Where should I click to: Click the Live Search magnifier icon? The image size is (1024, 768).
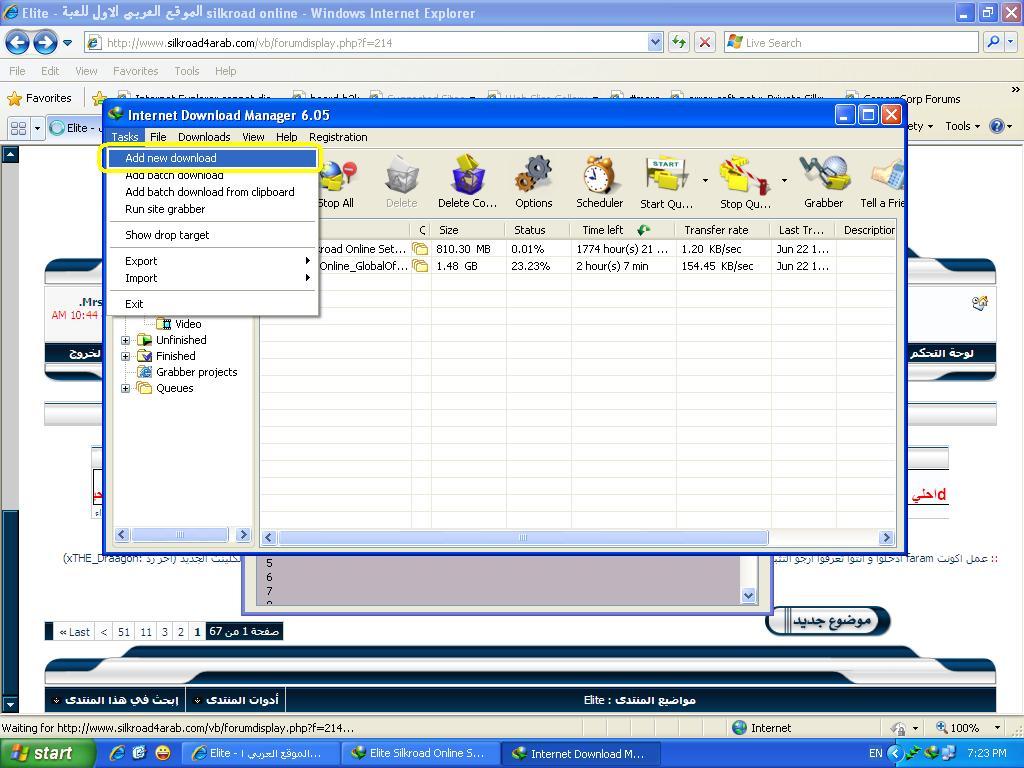click(993, 43)
